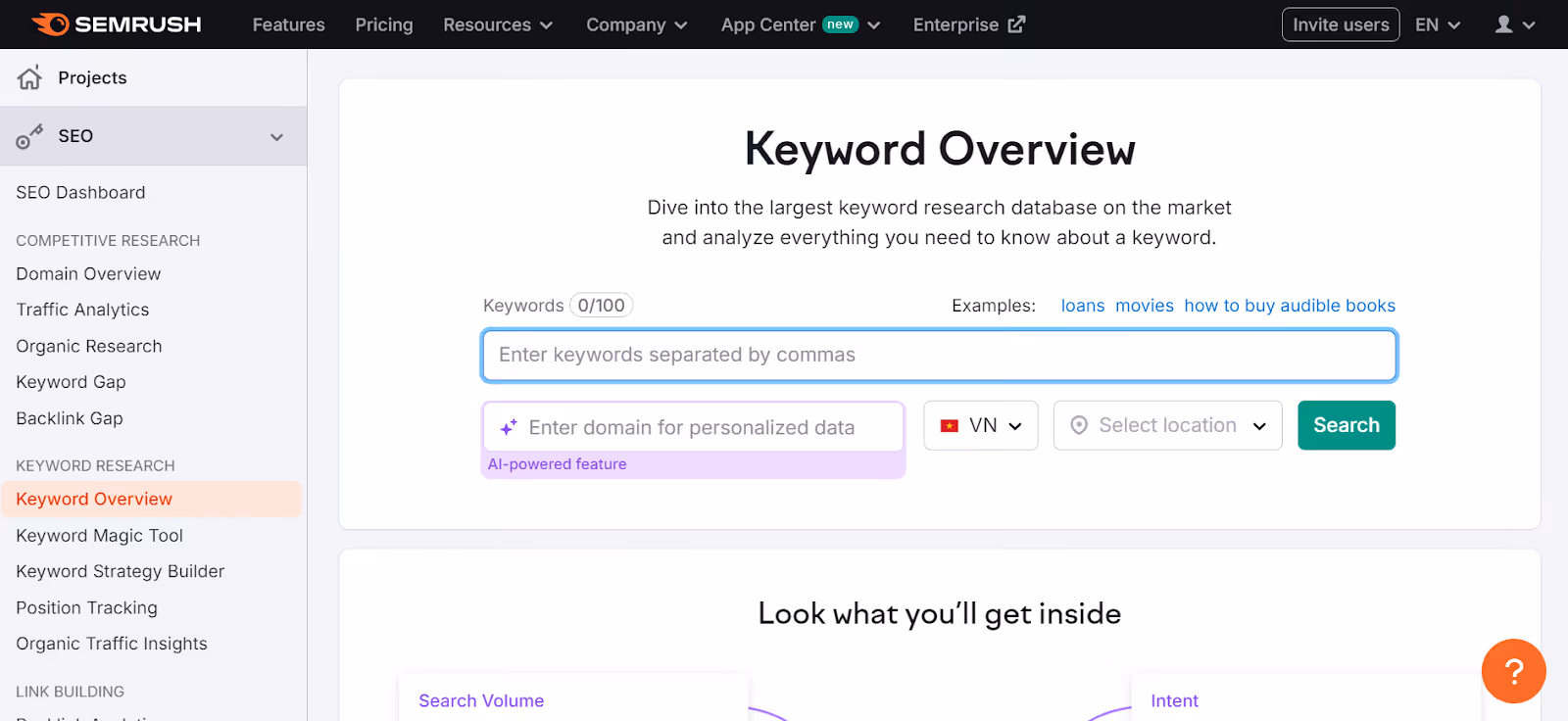The height and width of the screenshot is (721, 1568).
Task: Open Position Tracking
Action: point(86,608)
